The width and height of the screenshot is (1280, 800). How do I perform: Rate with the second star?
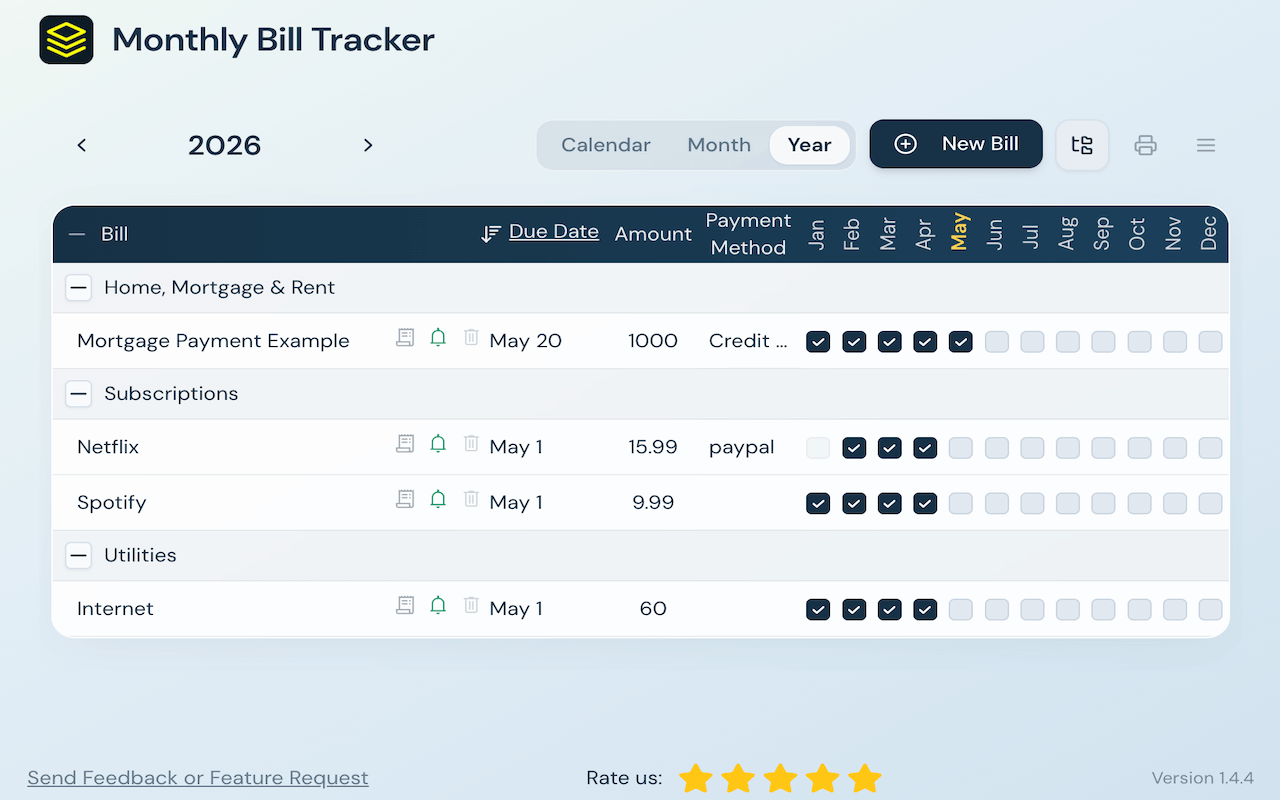tap(738, 778)
